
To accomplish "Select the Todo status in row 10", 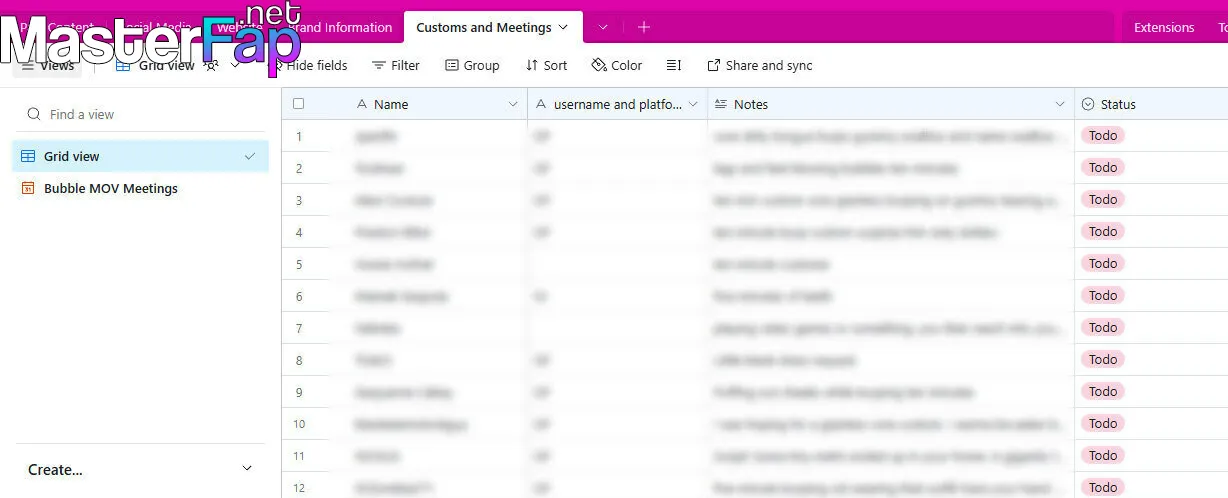I will click(x=1103, y=423).
